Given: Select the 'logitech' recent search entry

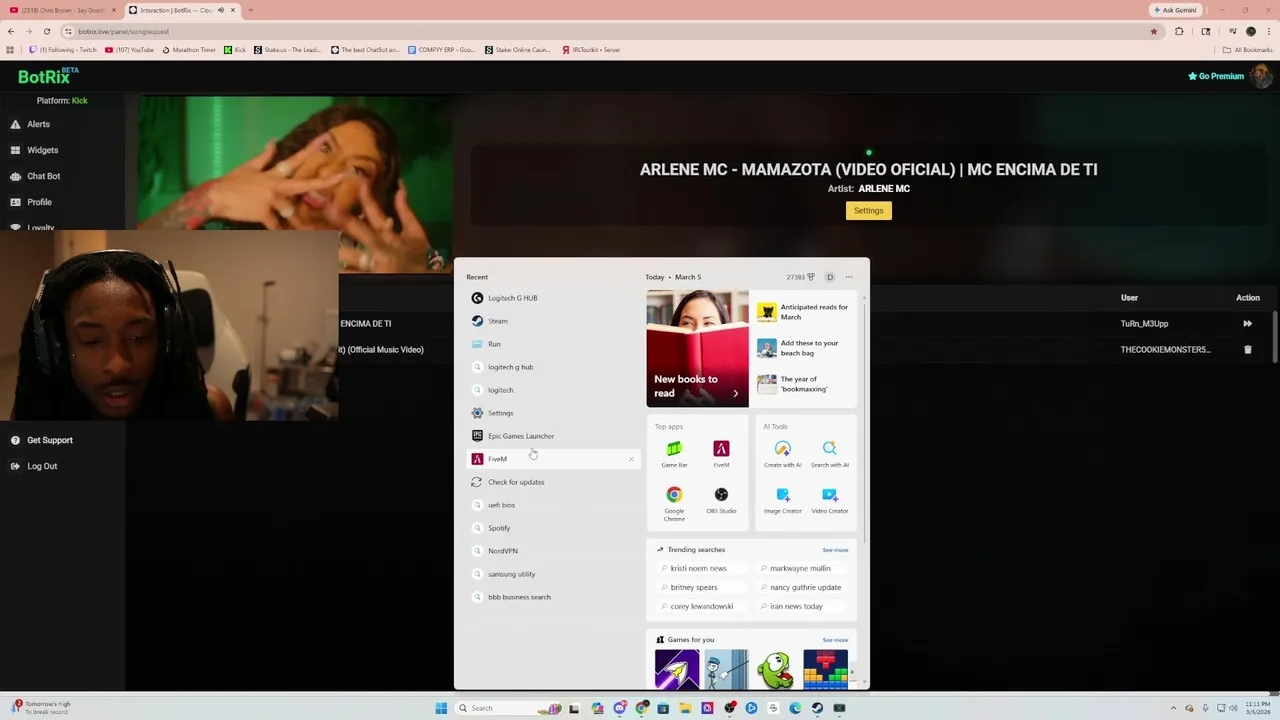Looking at the screenshot, I should 552,390.
